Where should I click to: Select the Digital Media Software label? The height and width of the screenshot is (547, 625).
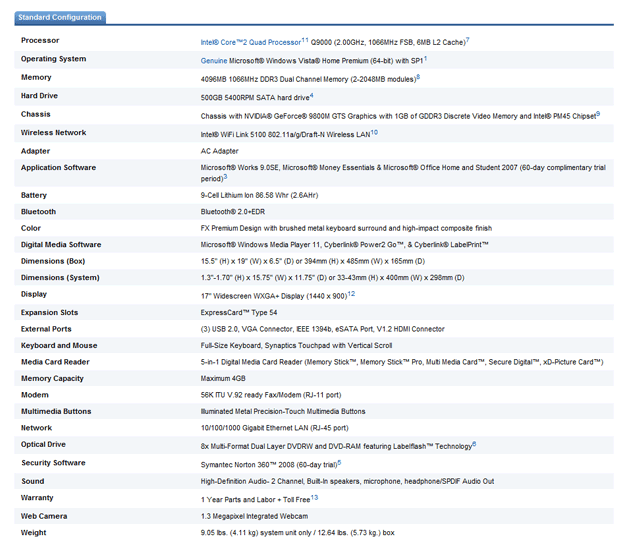(x=61, y=245)
